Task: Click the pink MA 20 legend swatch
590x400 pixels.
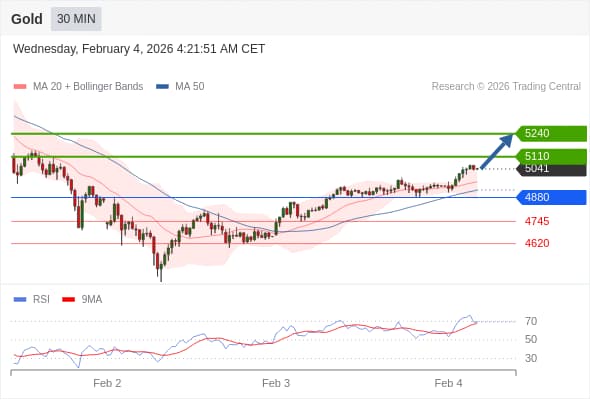Action: [x=20, y=87]
